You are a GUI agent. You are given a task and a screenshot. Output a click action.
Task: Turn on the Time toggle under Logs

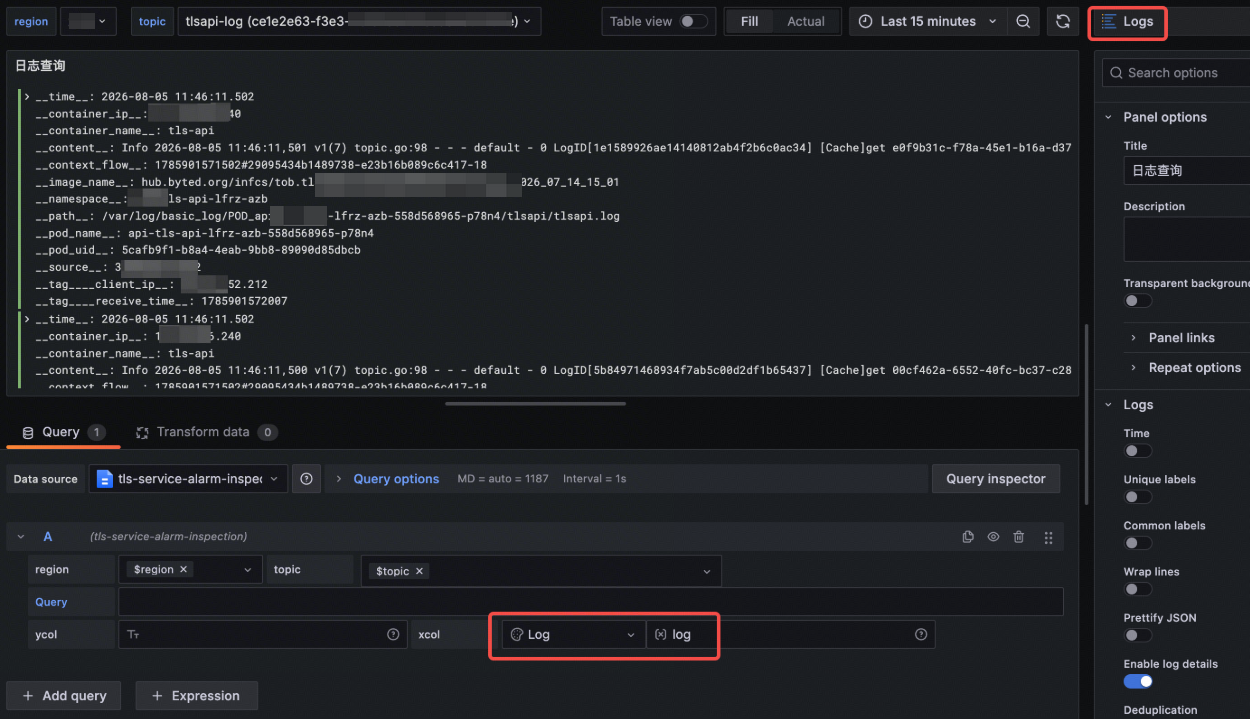pyautogui.click(x=1138, y=451)
